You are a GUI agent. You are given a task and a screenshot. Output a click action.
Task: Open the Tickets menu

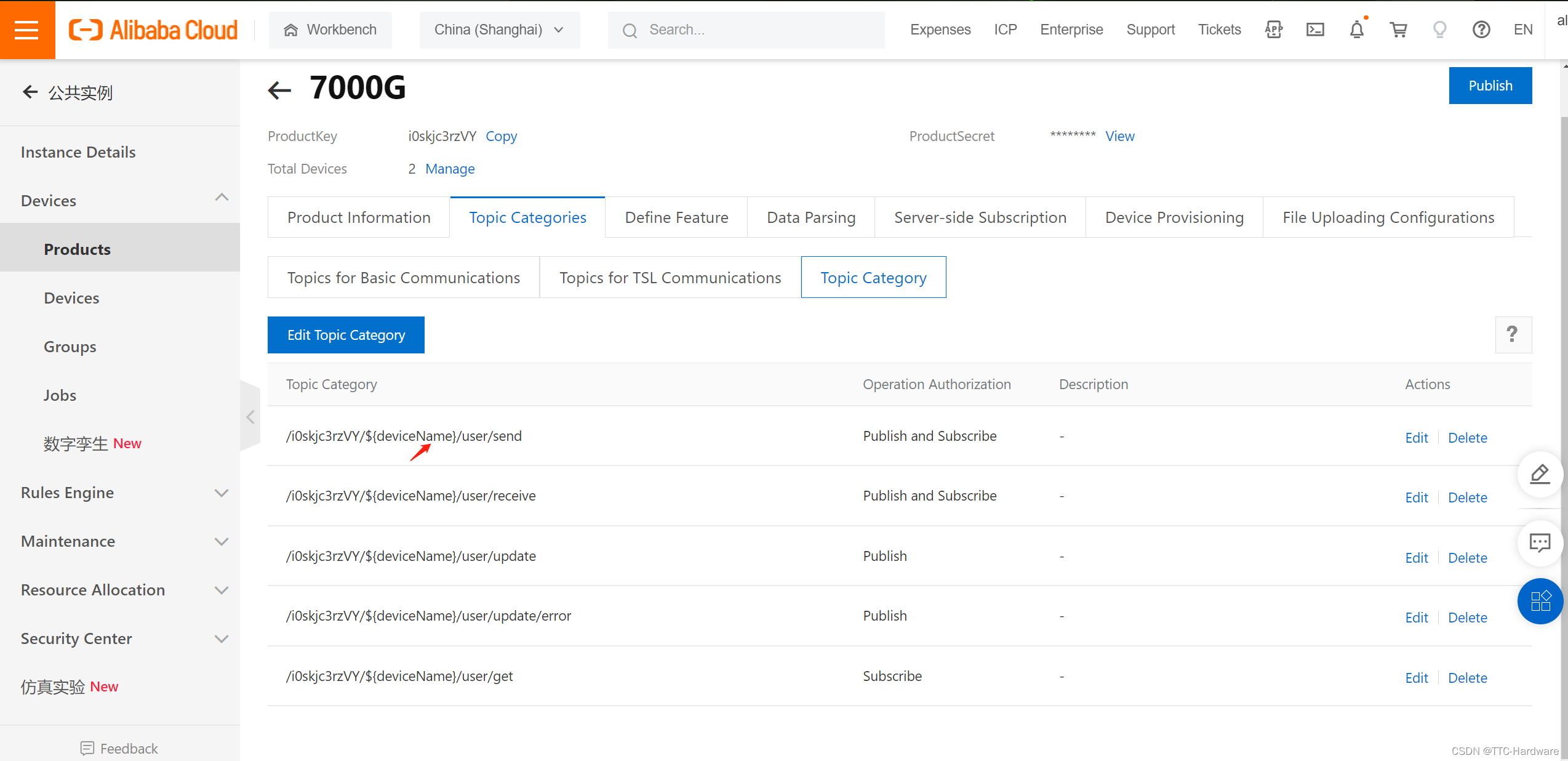pos(1219,30)
